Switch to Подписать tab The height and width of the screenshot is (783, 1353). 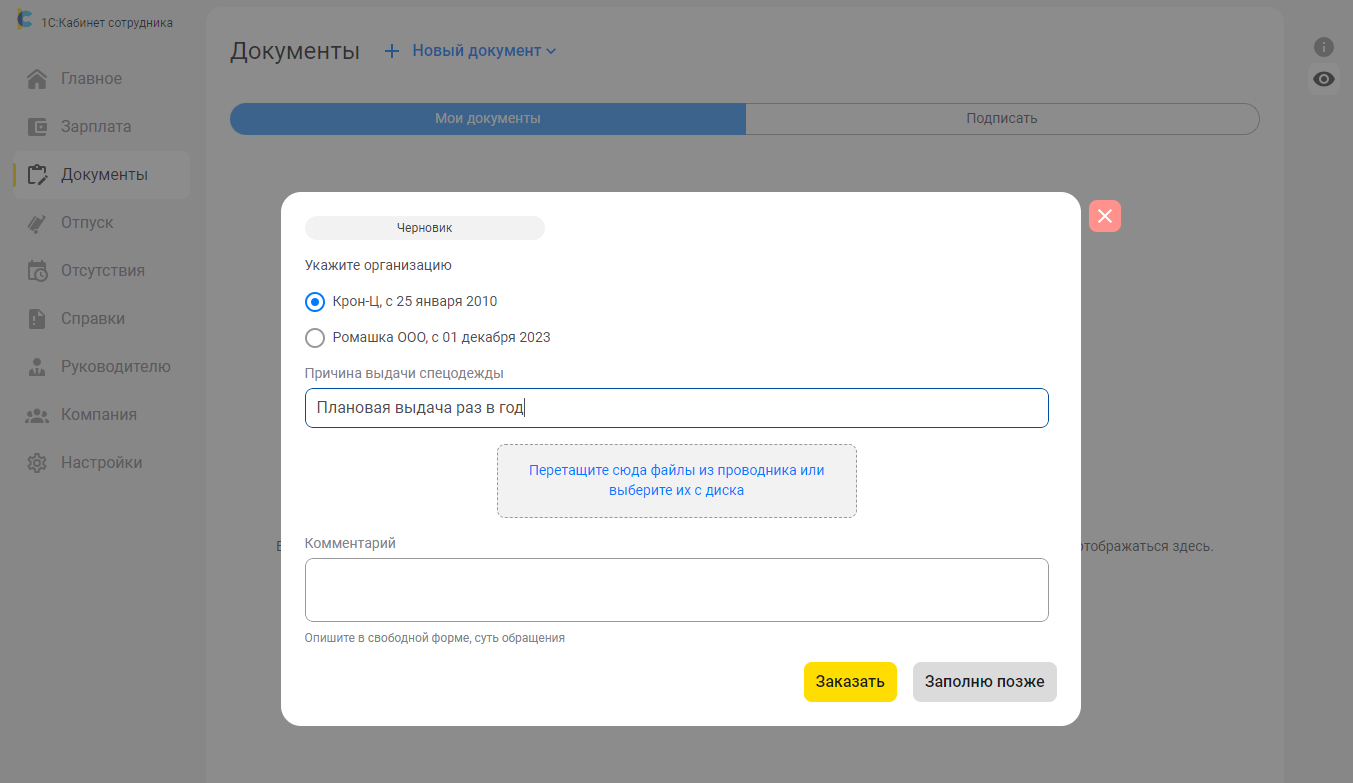coord(1001,119)
